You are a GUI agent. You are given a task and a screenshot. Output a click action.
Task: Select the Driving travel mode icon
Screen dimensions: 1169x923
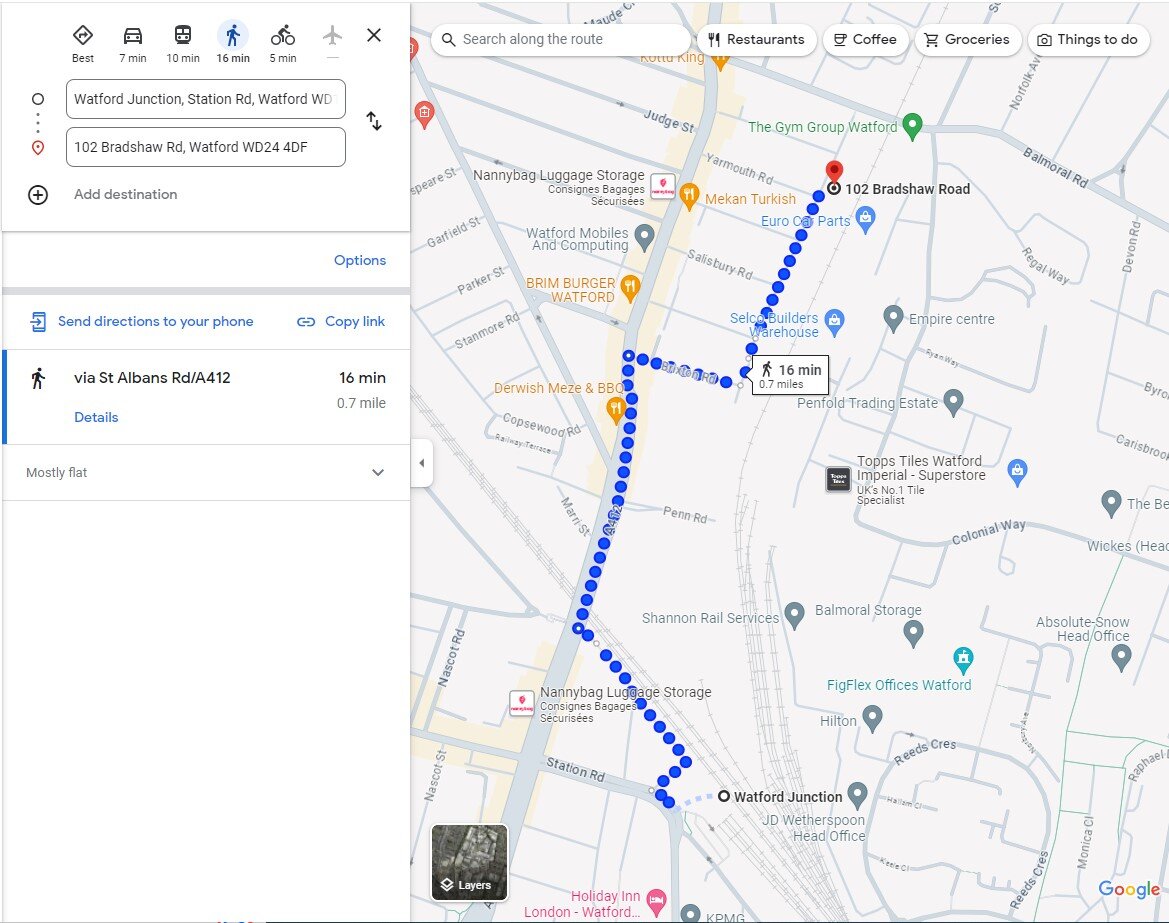pos(133,37)
